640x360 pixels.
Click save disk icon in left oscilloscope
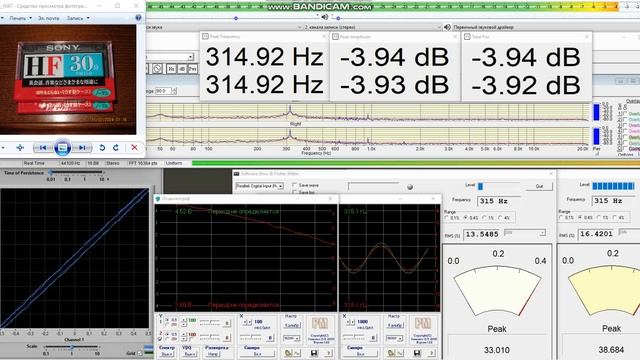pyautogui.click(x=314, y=353)
